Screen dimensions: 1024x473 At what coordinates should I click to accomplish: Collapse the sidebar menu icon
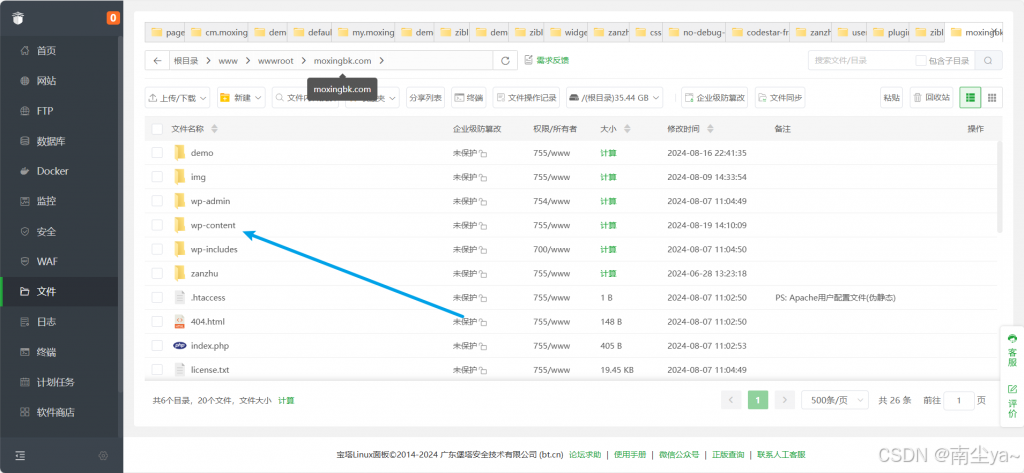click(x=20, y=456)
